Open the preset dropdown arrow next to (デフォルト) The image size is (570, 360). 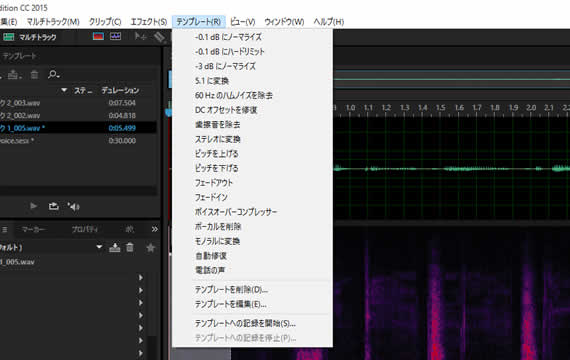[99, 247]
